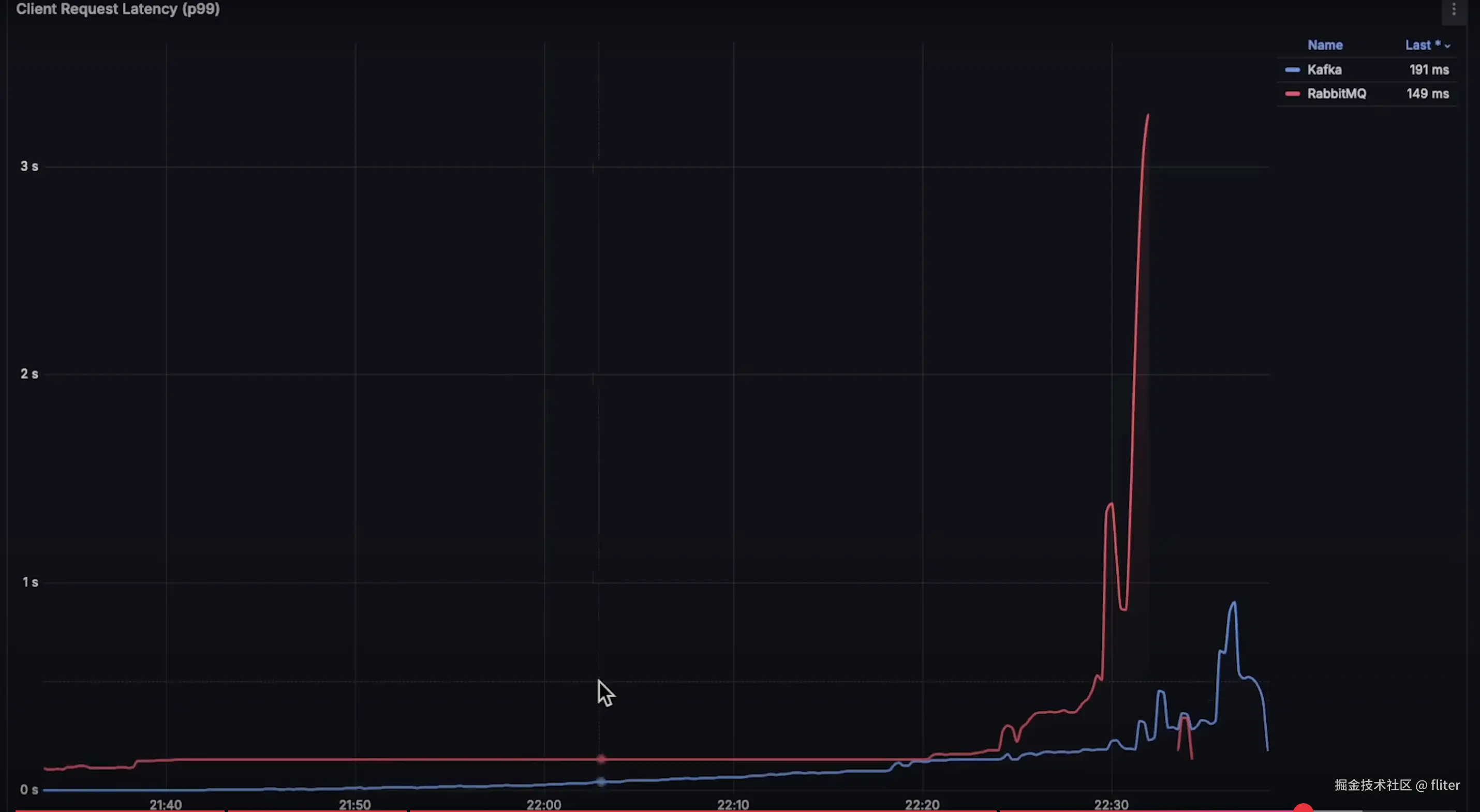
Task: Click the 22:30 time axis label
Action: pos(1111,804)
